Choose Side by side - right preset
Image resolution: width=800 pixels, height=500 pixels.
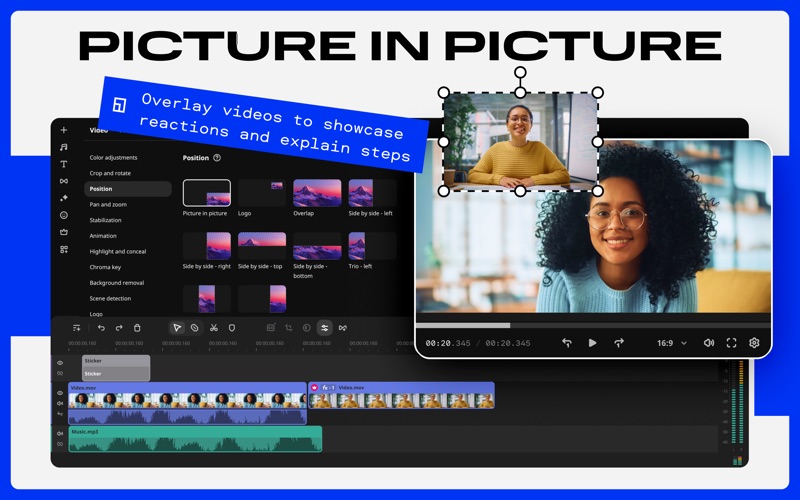pyautogui.click(x=207, y=246)
